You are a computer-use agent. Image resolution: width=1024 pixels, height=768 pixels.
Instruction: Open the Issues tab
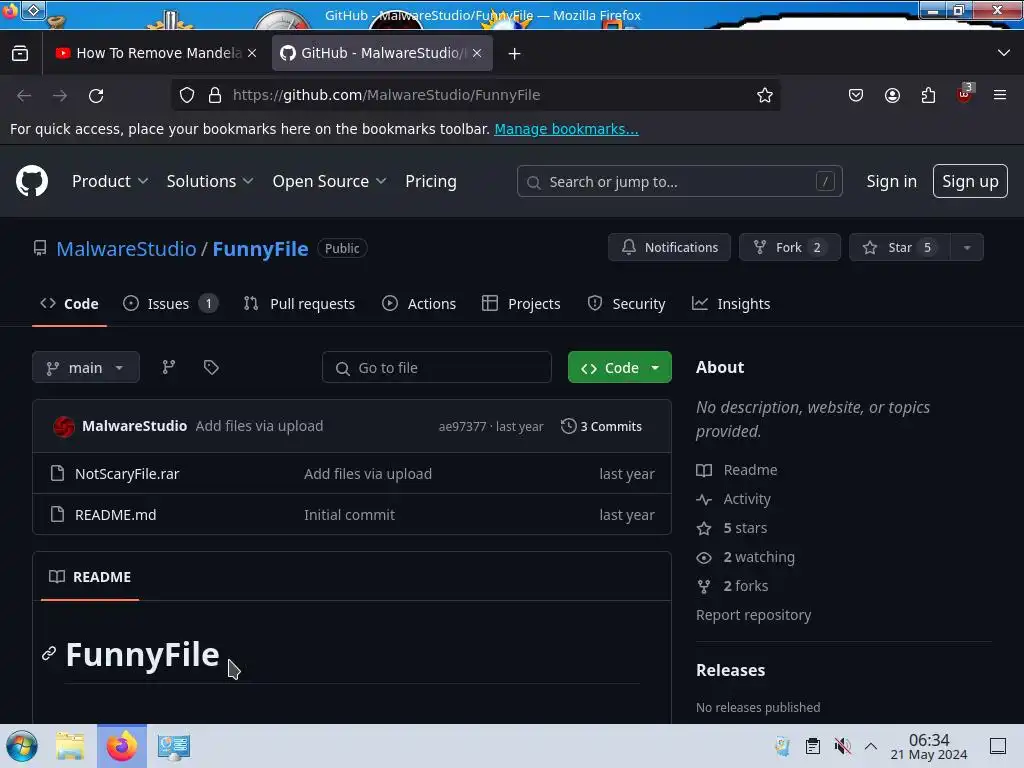170,304
